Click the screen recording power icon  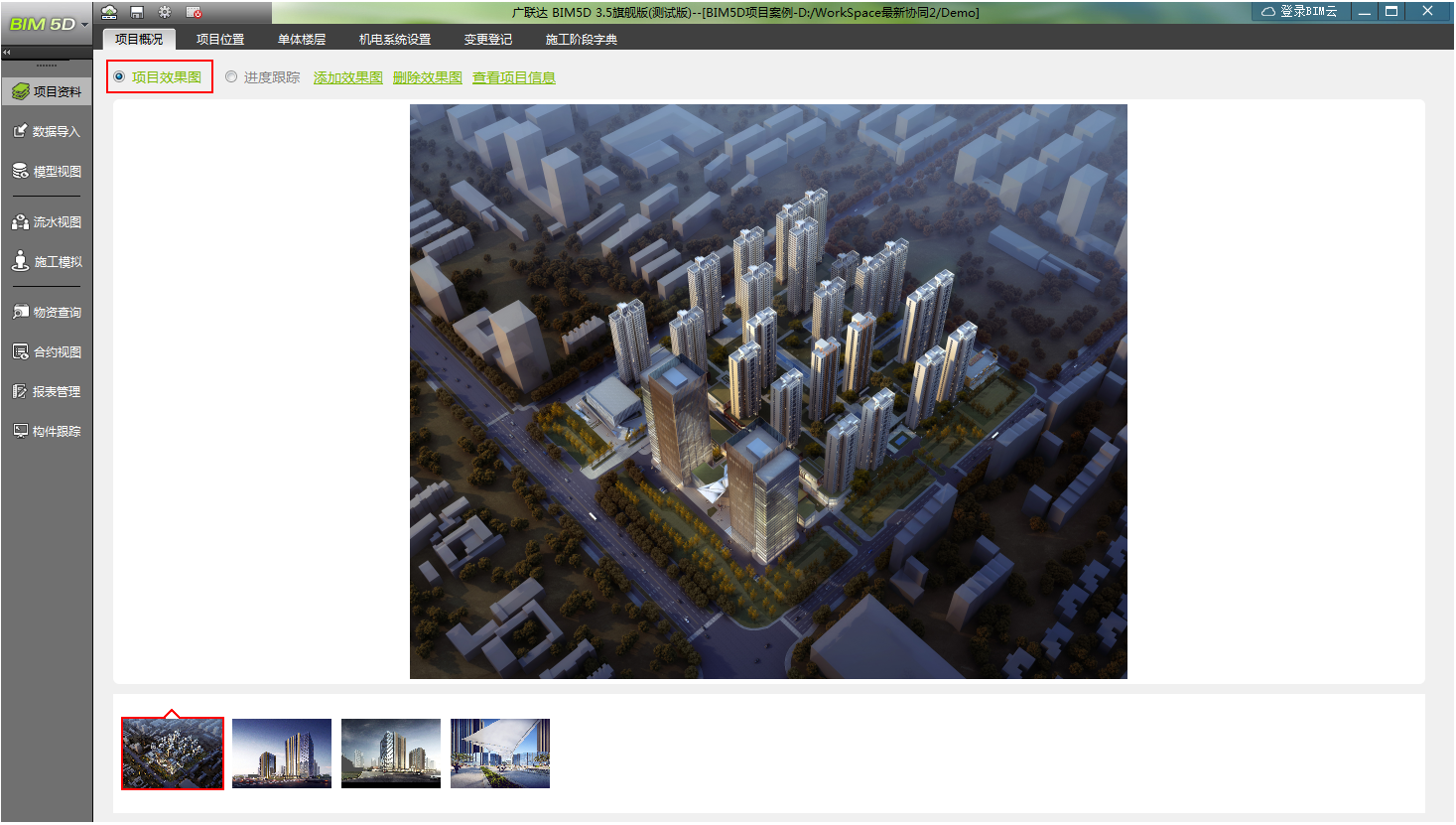point(194,12)
